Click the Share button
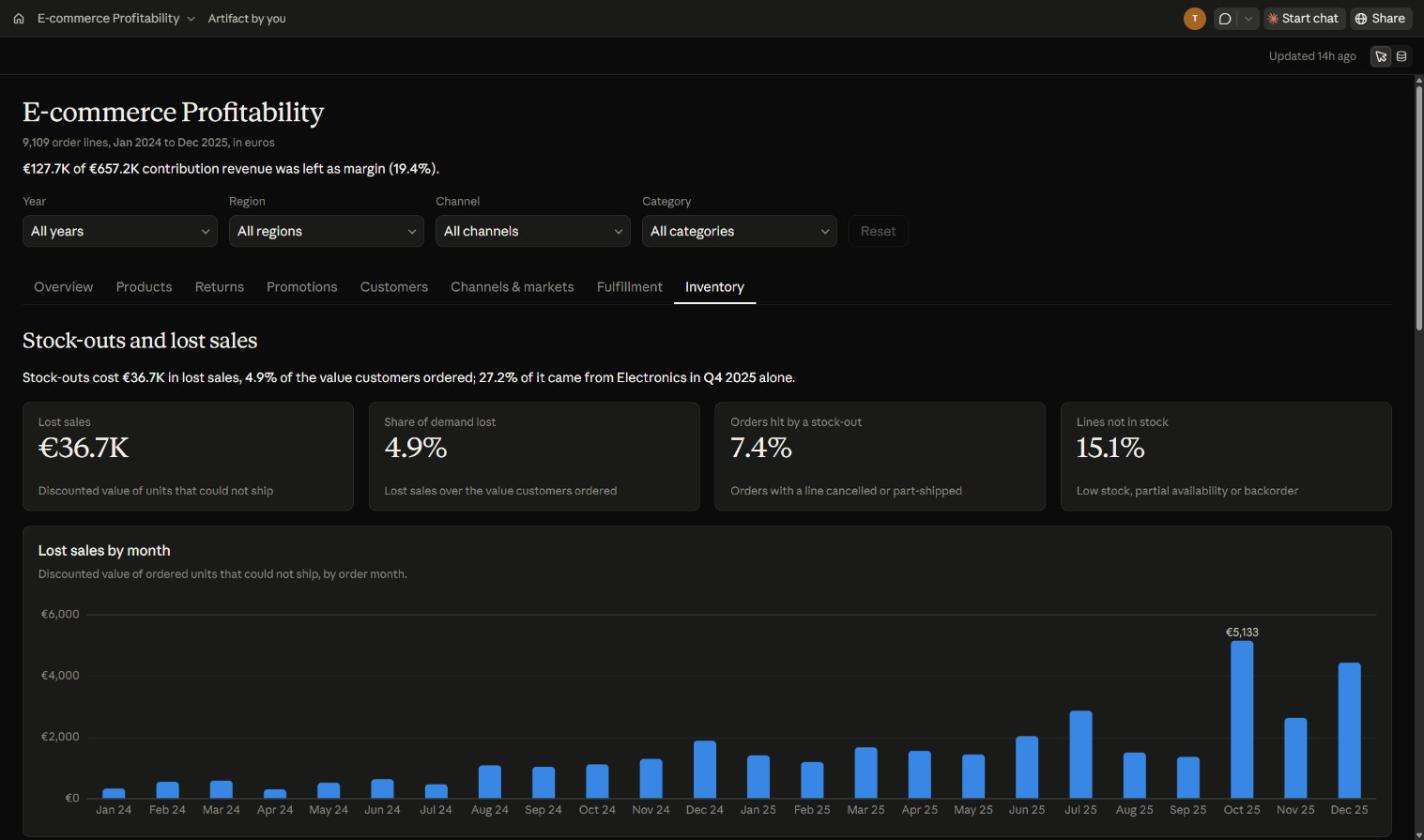The image size is (1424, 840). tap(1380, 18)
